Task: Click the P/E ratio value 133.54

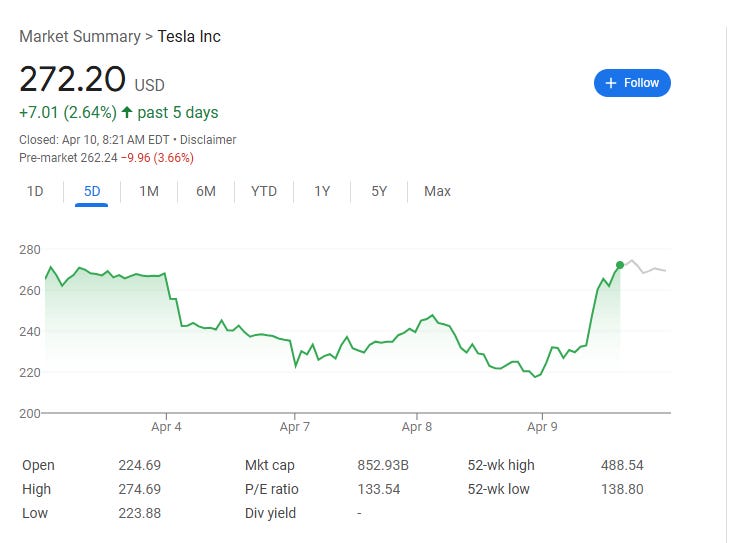Action: point(379,489)
